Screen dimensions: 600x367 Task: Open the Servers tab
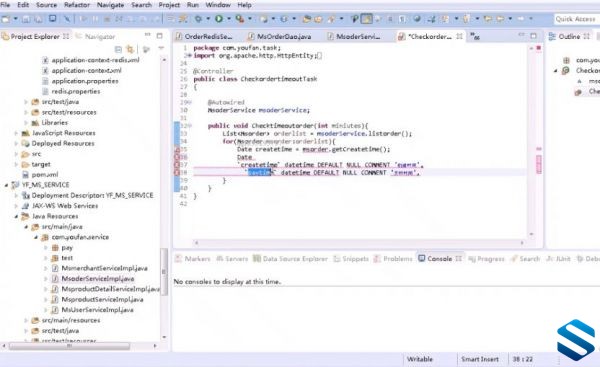(x=232, y=259)
